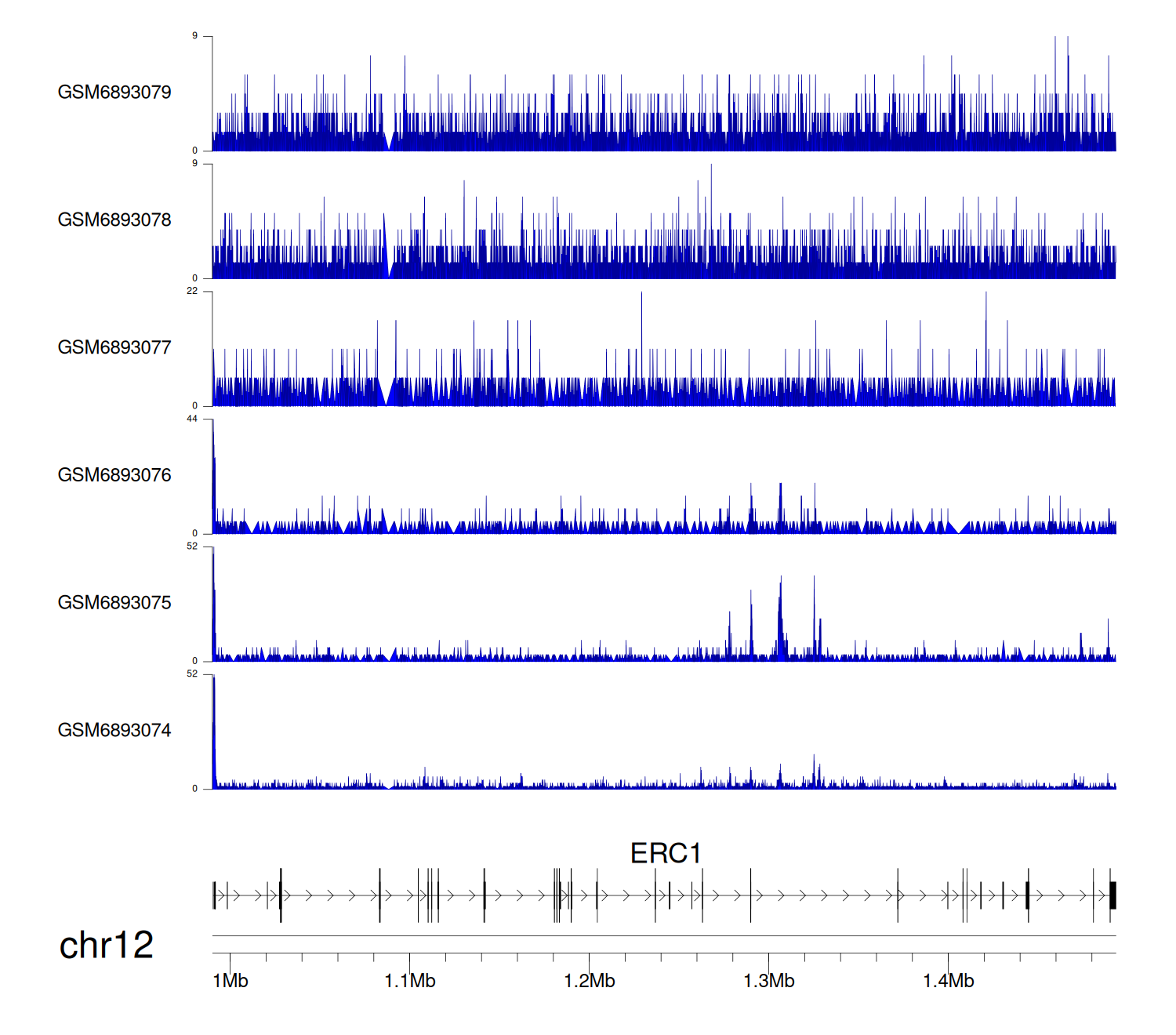Select the GSM6893075 sample label

(x=114, y=603)
